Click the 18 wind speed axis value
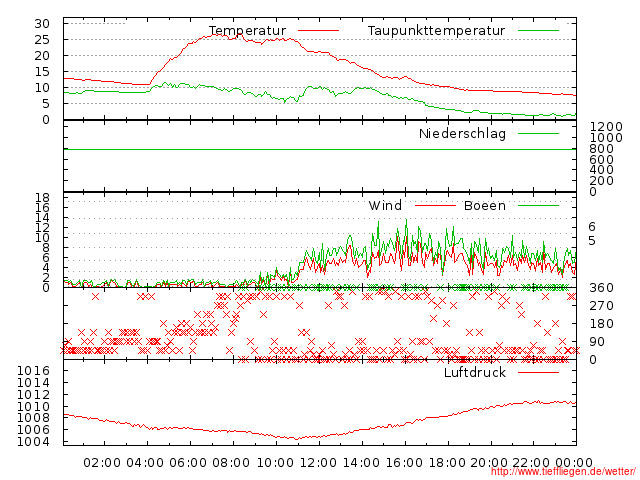Screen dimensions: 640x480 coord(42,198)
